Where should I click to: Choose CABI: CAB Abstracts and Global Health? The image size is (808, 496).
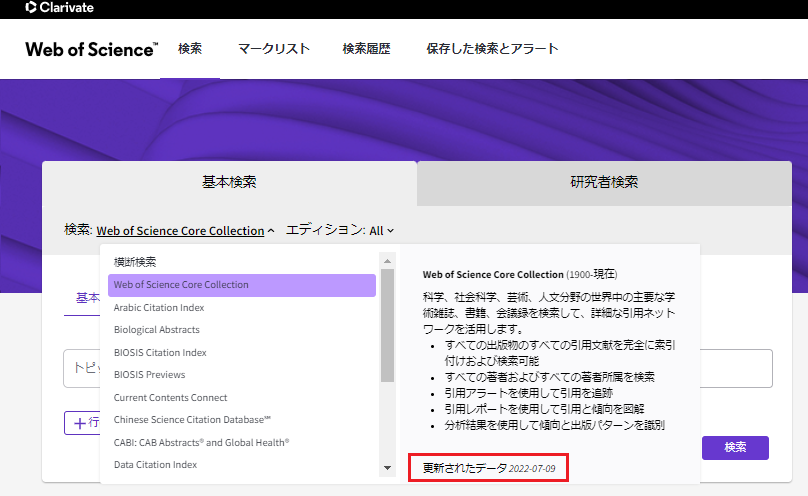[x=201, y=442]
